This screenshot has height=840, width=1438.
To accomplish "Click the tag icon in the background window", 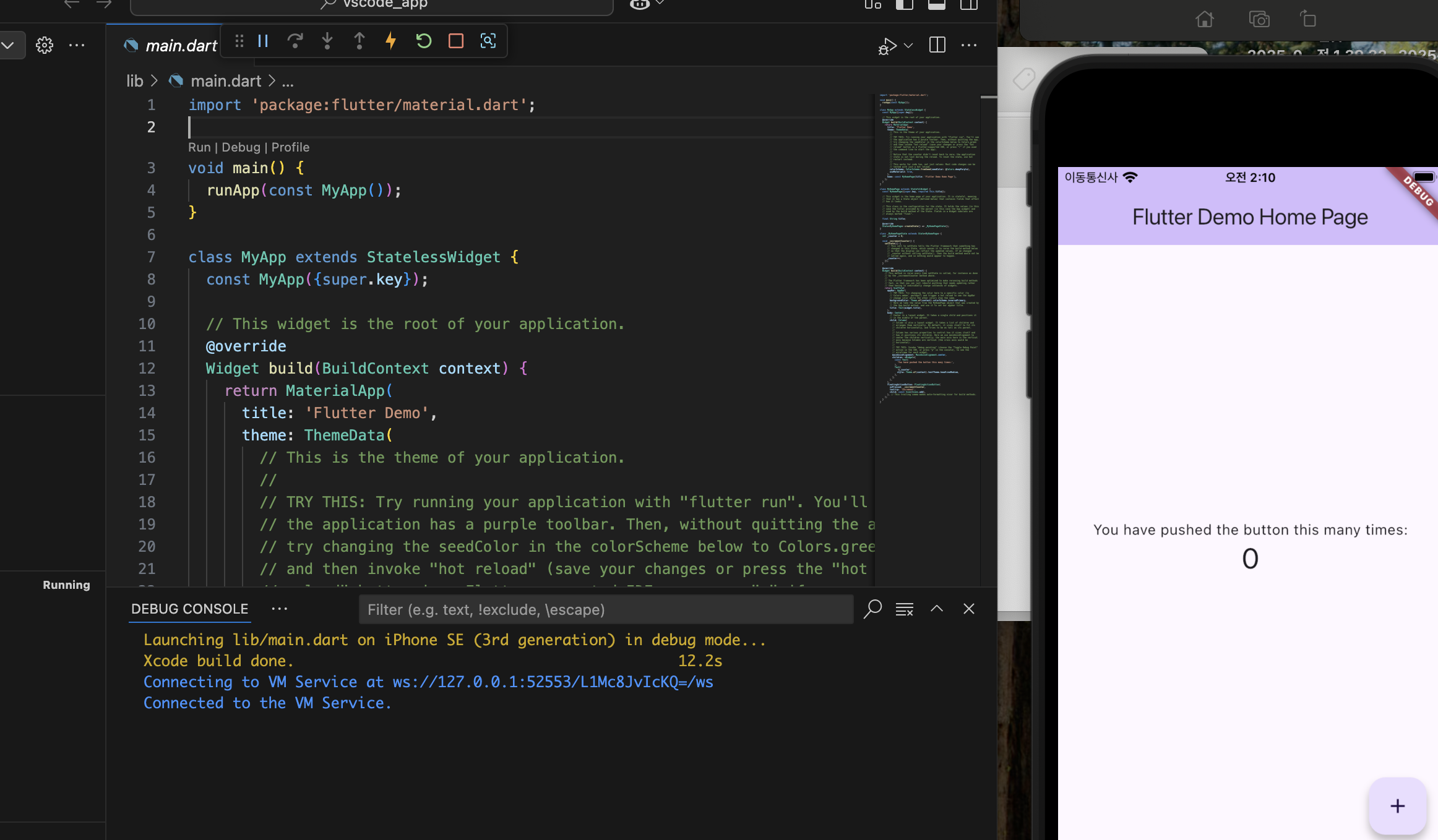I will coord(1023,79).
